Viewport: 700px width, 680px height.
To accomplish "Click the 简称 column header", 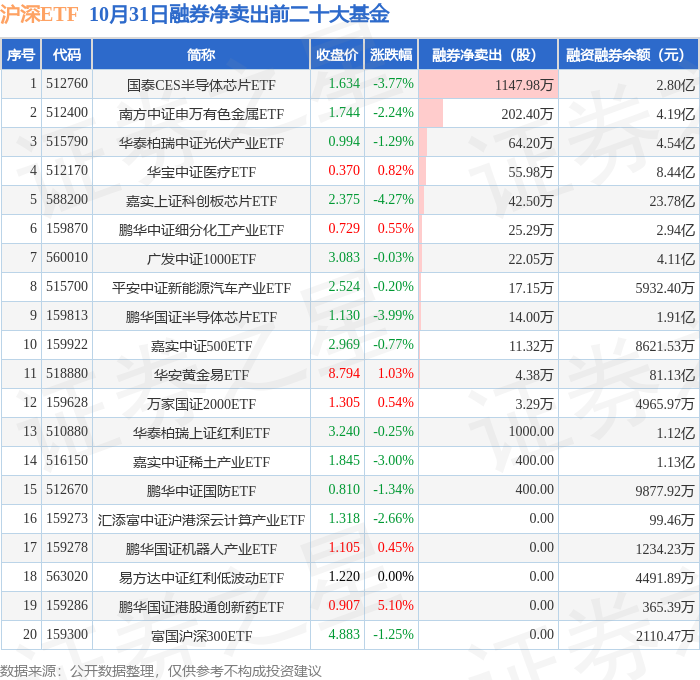I will pos(201,54).
